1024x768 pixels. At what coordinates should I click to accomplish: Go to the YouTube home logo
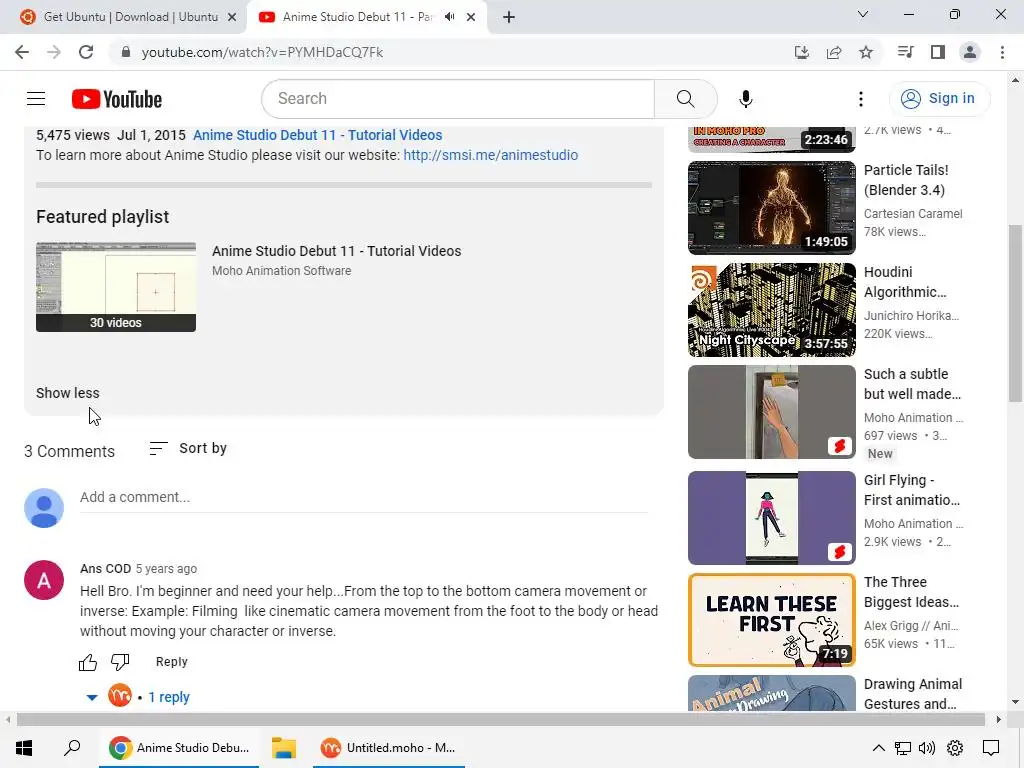point(117,99)
